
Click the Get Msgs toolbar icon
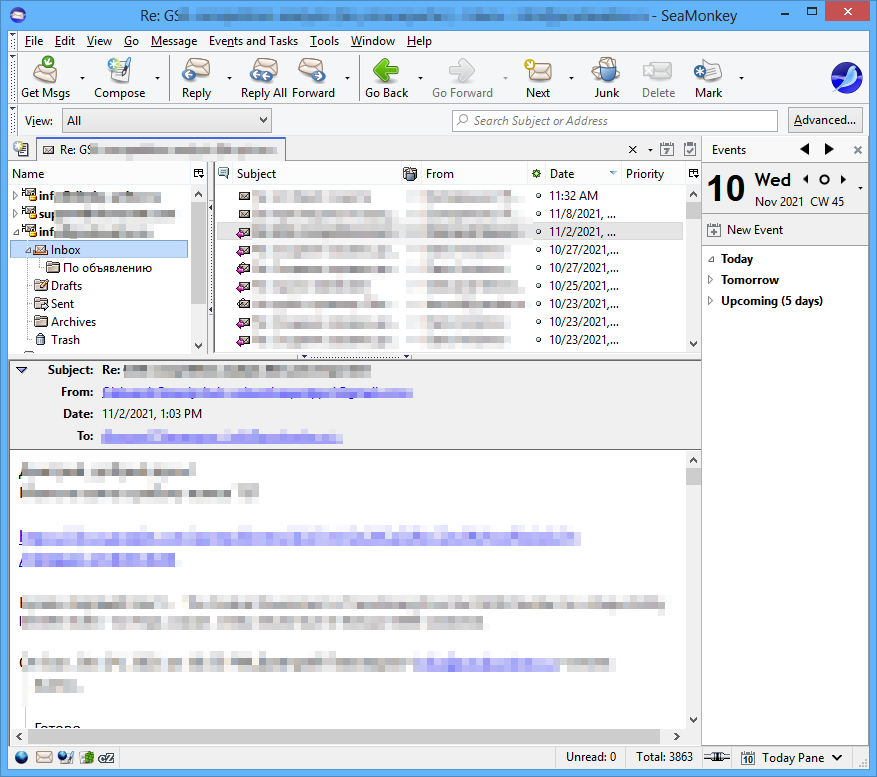45,77
